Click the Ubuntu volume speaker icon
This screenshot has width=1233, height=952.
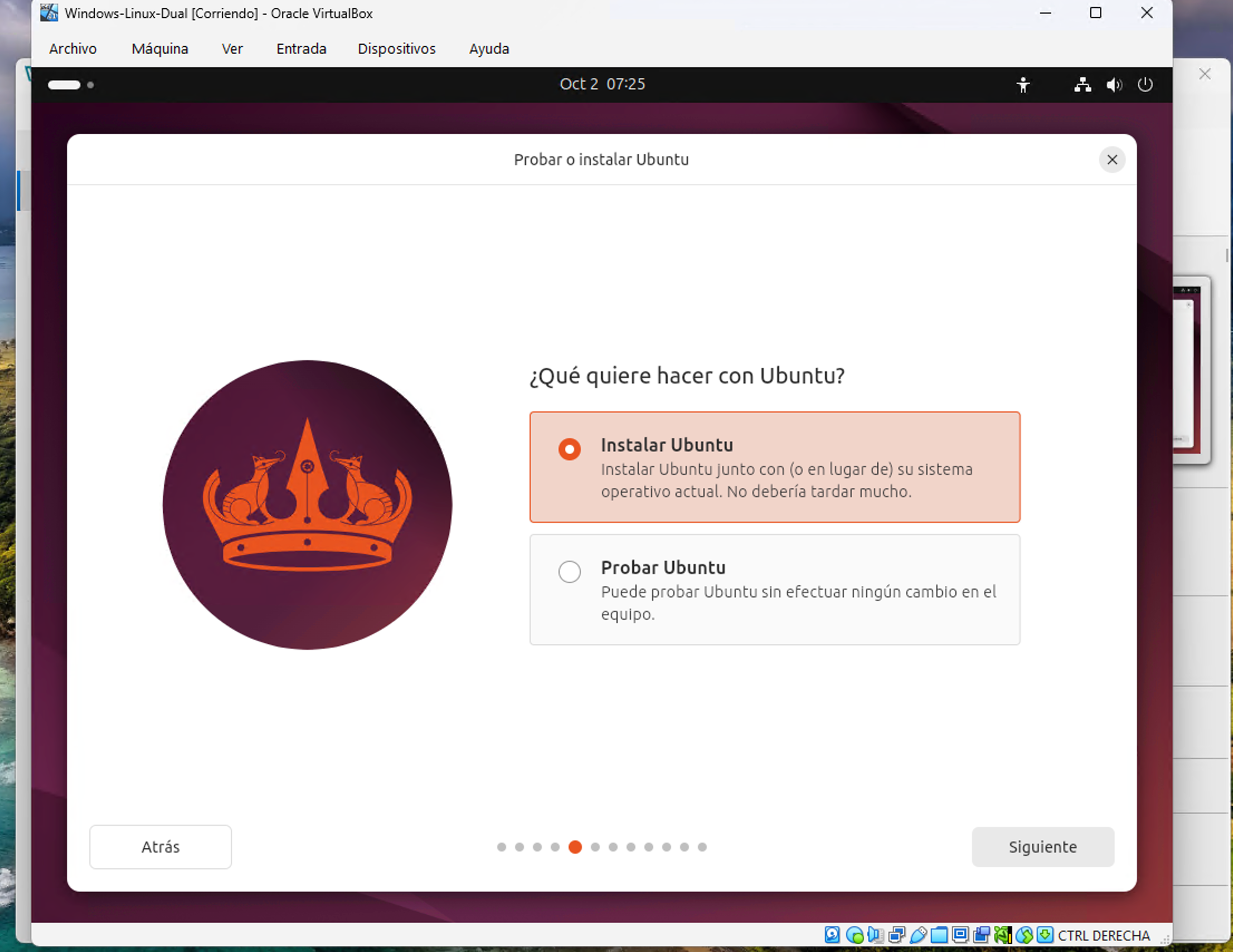click(1114, 85)
